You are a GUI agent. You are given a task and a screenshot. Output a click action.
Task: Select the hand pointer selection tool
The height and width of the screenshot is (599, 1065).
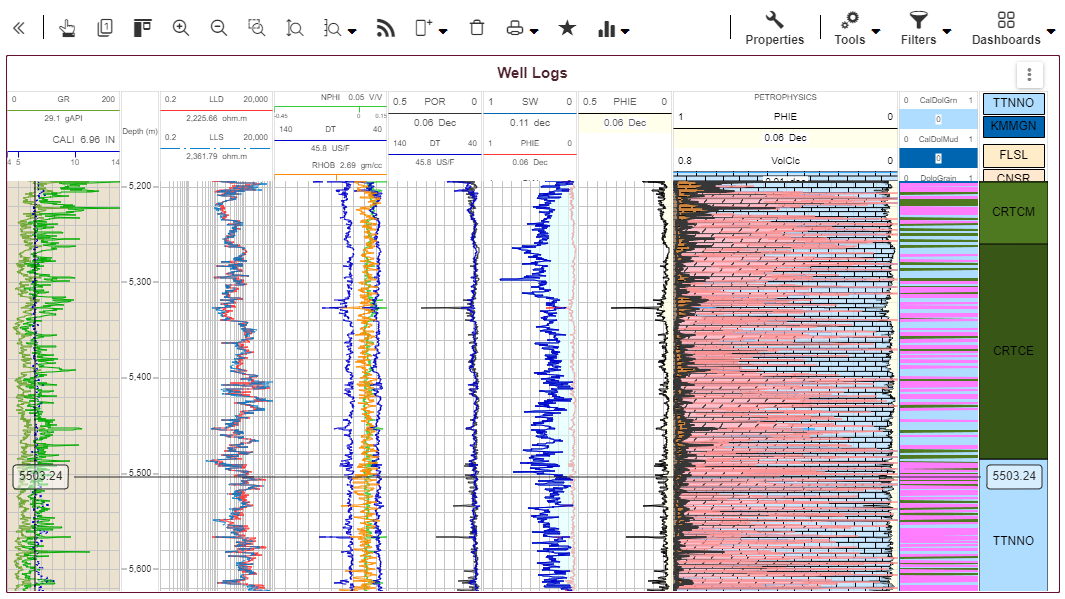[x=67, y=29]
